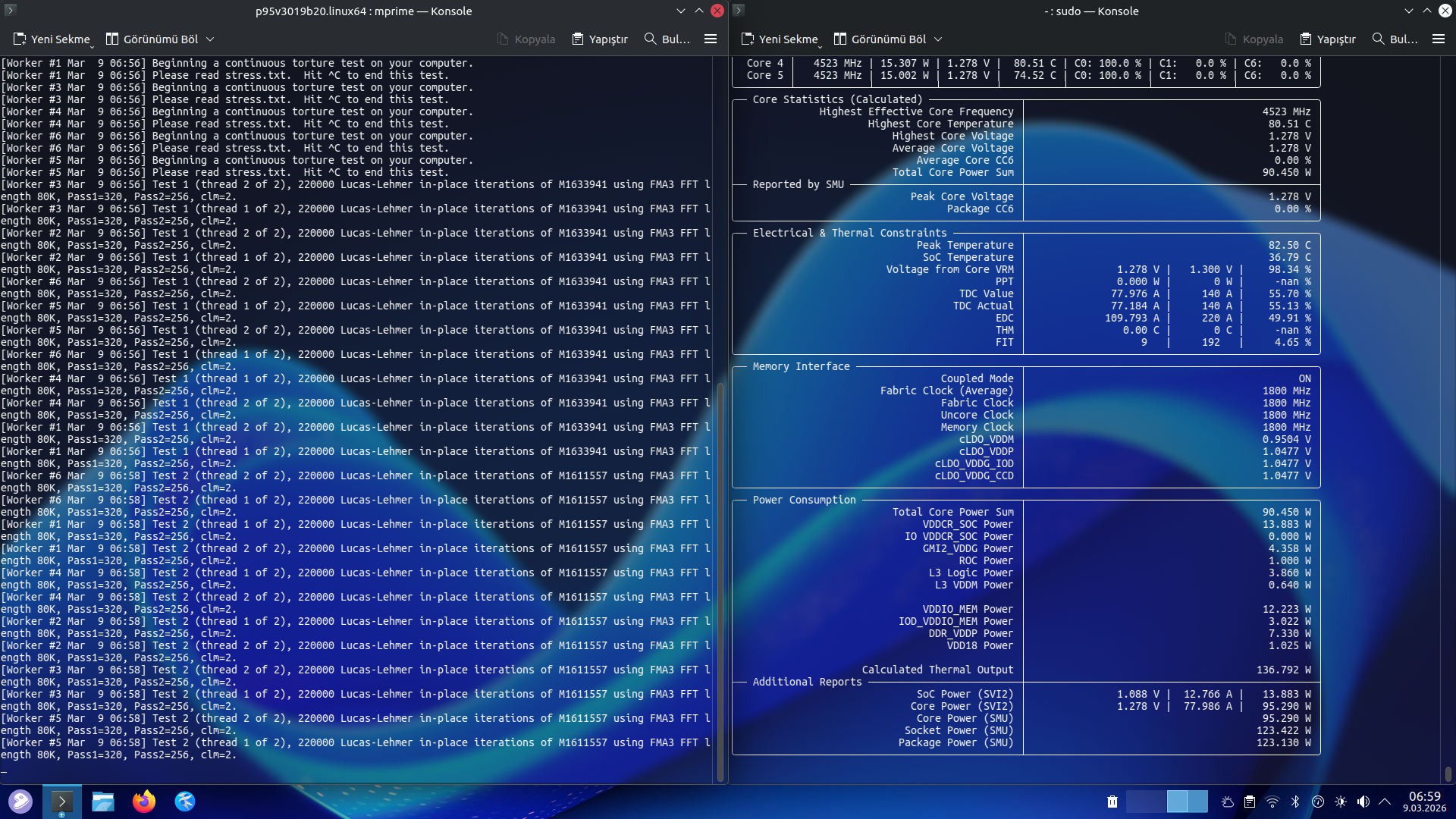The image size is (1456, 819).
Task: Open the blue bird browser icon in taskbar
Action: click(184, 802)
